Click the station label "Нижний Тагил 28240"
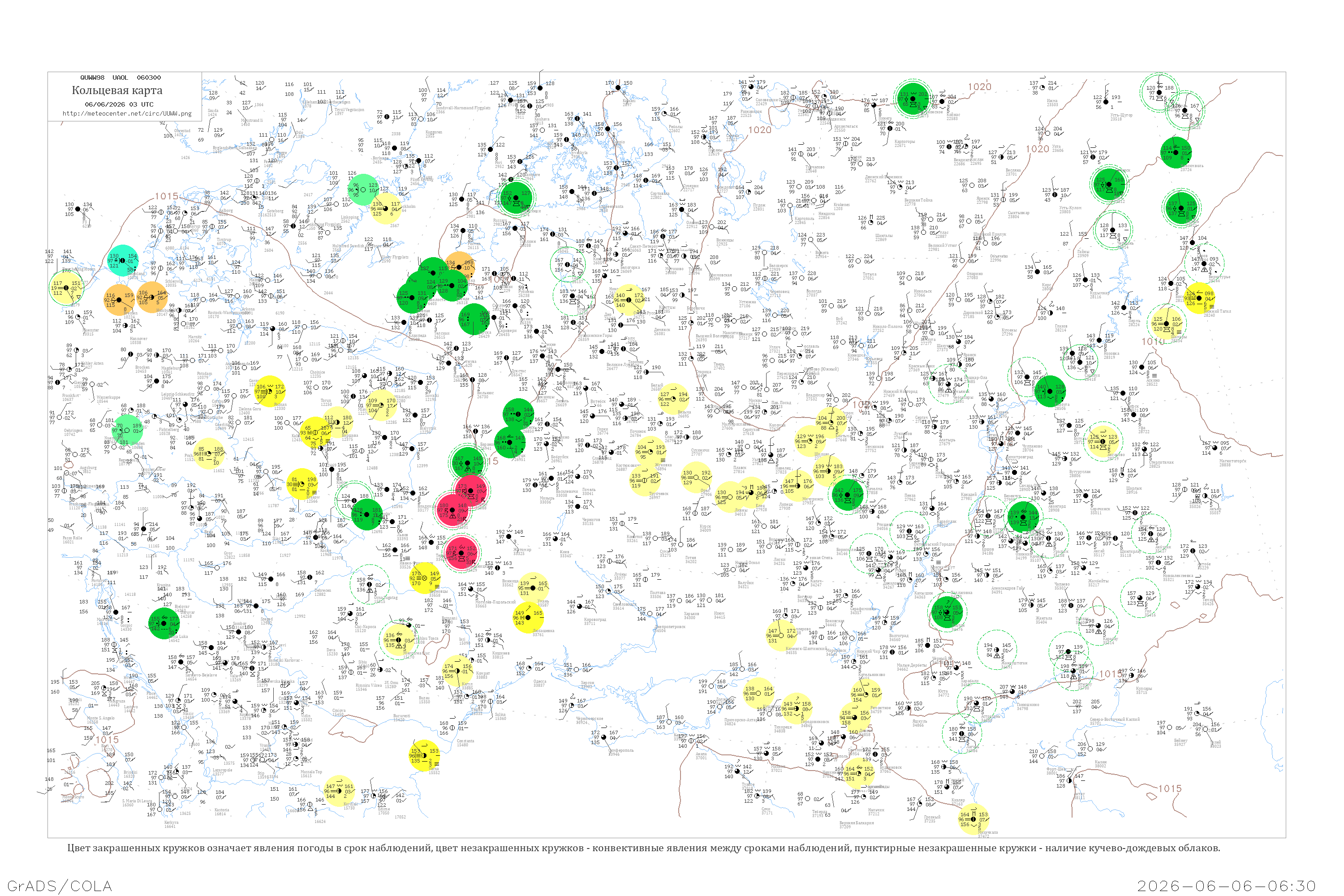Viewport: 1344px width, 896px height. coord(1217,313)
